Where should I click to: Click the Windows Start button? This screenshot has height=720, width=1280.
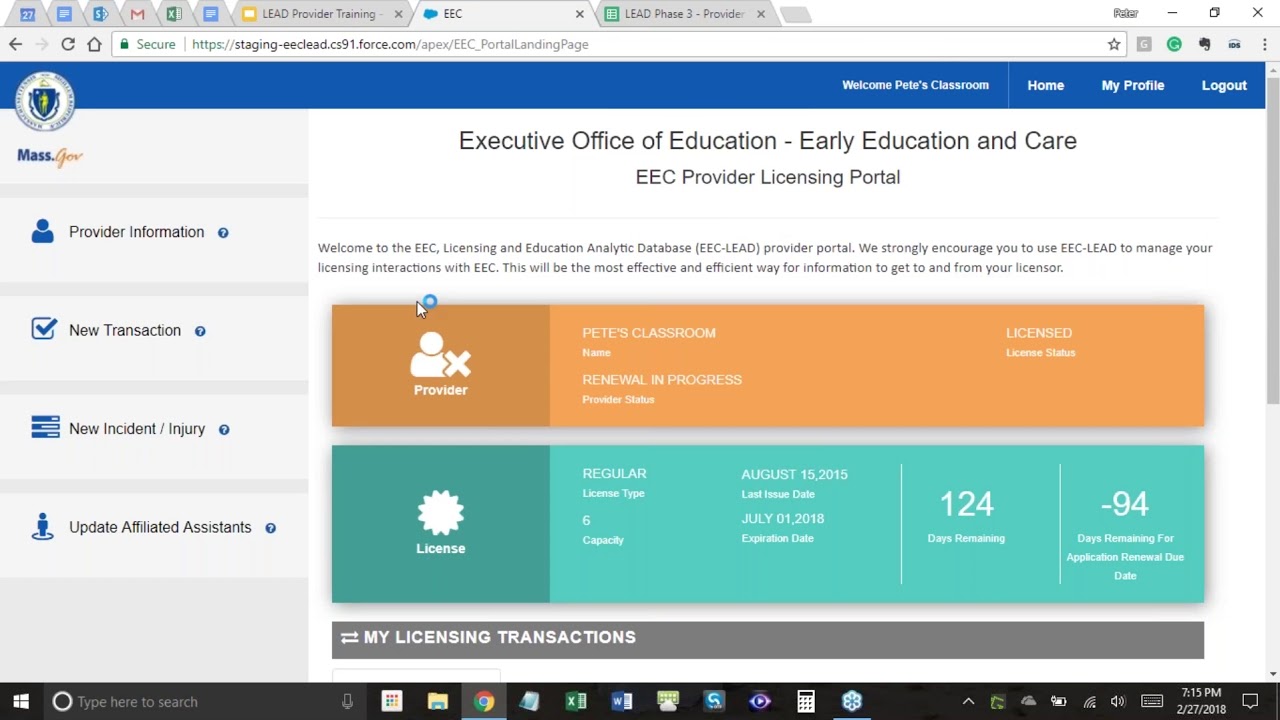point(21,701)
